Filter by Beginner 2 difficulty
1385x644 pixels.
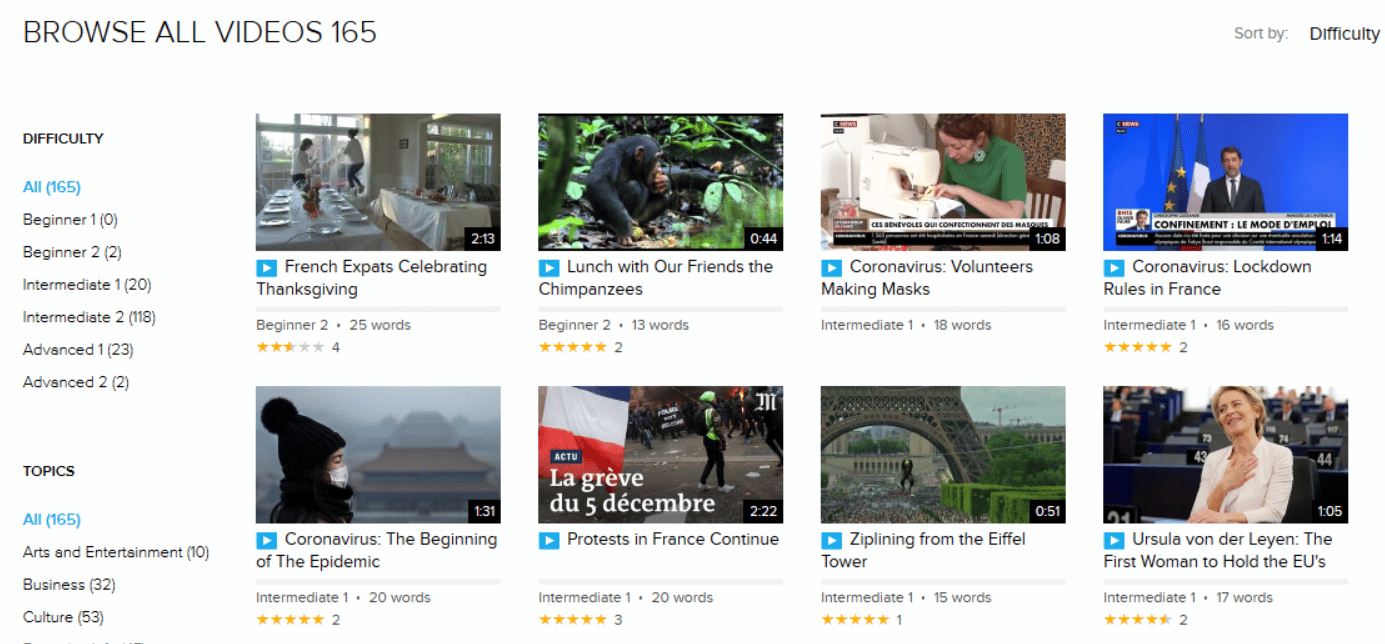tap(72, 252)
